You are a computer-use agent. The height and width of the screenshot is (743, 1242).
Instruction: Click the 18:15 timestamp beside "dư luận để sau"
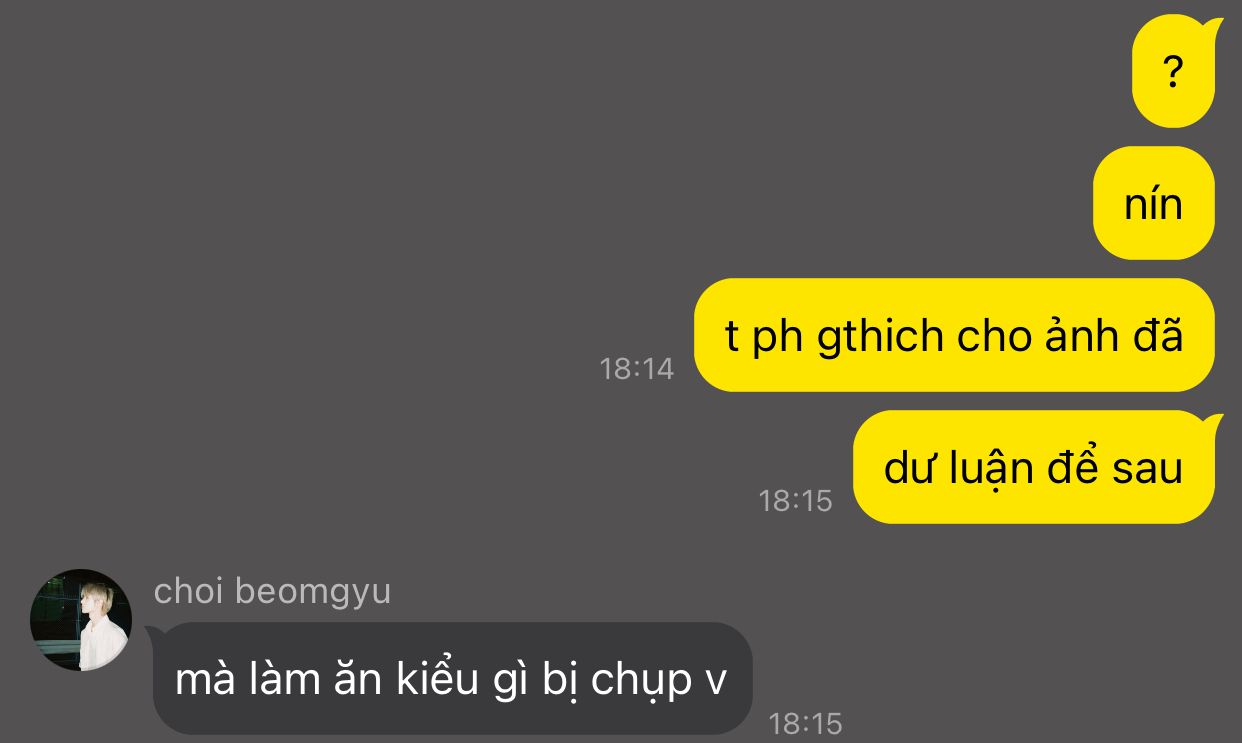tap(795, 501)
